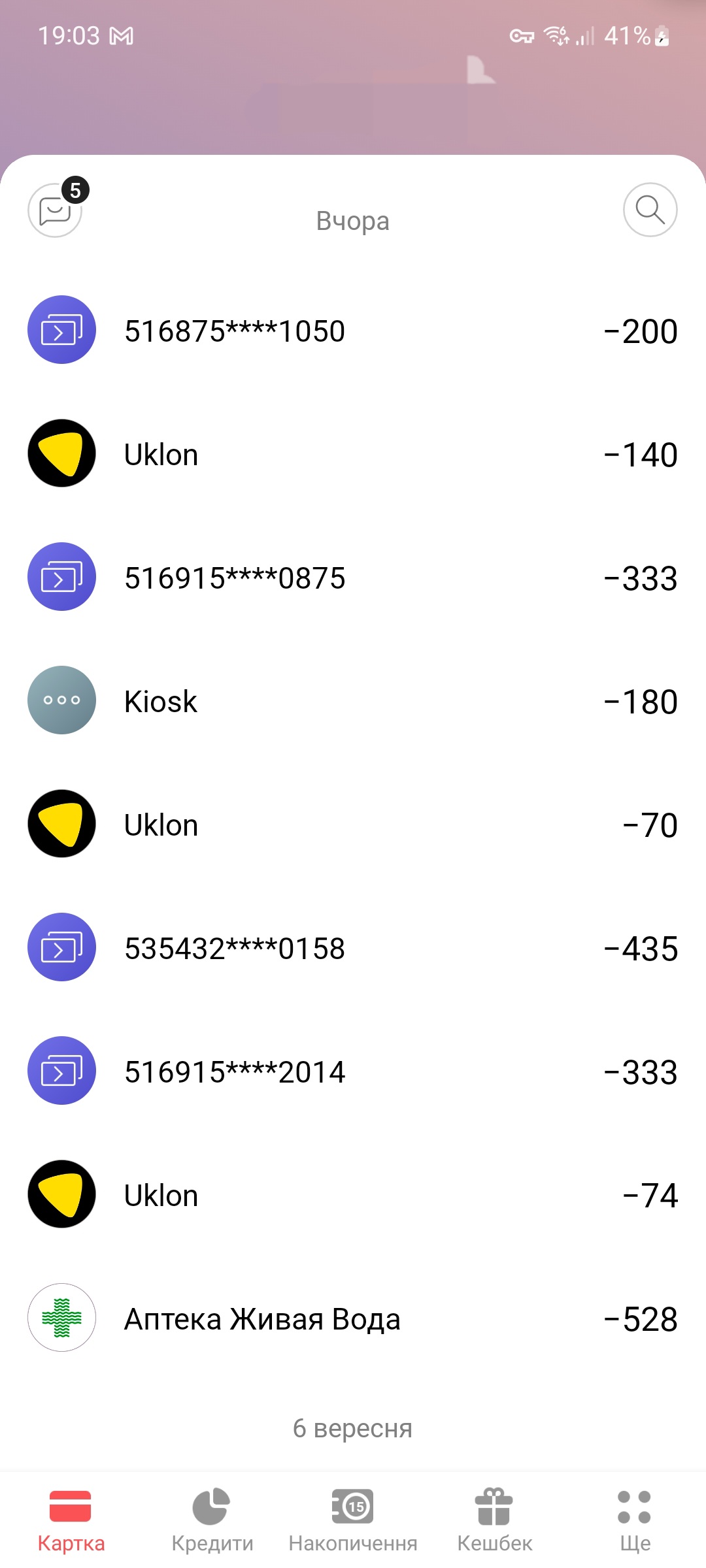Open the Kiosk transaction icon

pyautogui.click(x=61, y=700)
